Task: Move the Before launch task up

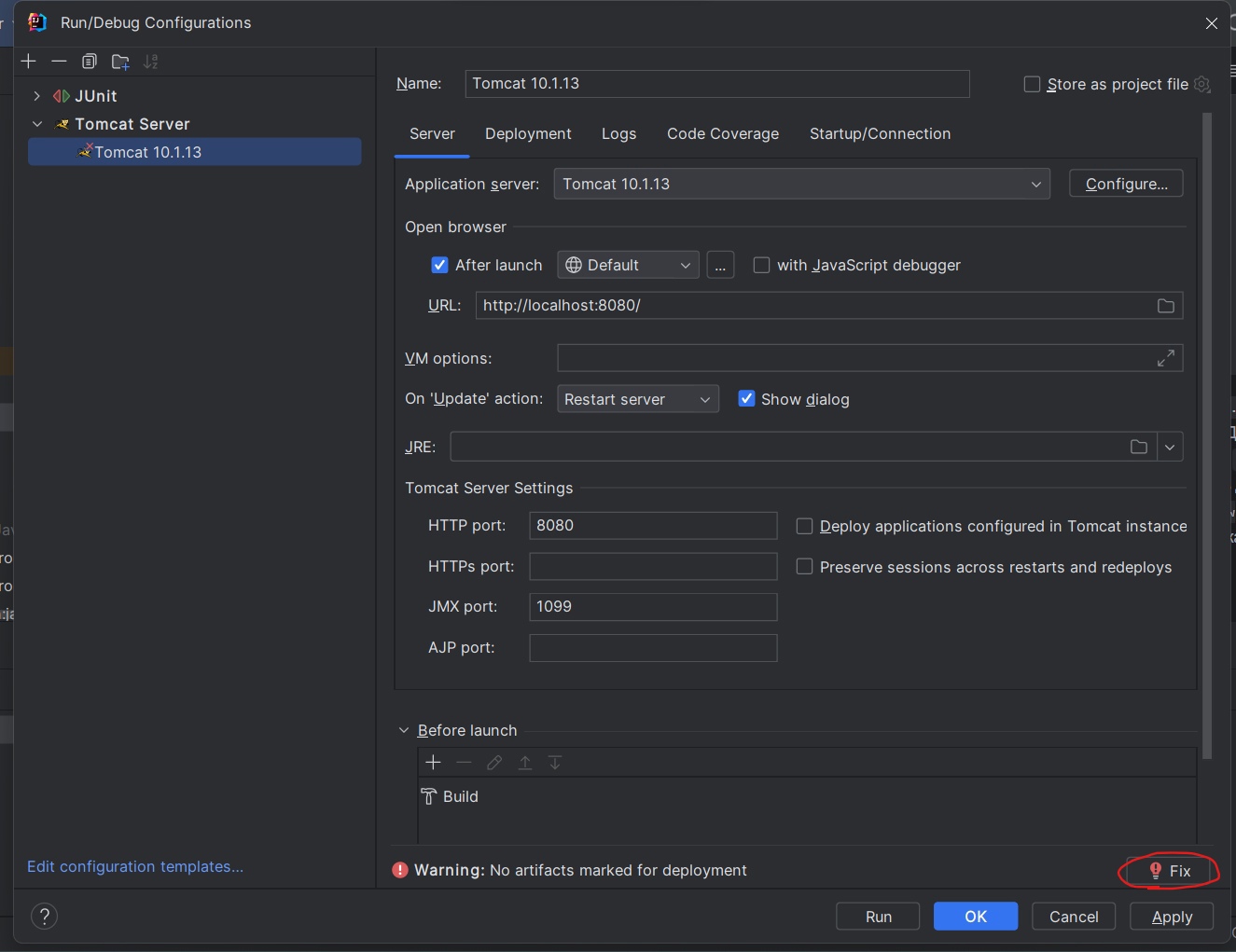Action: pos(525,763)
